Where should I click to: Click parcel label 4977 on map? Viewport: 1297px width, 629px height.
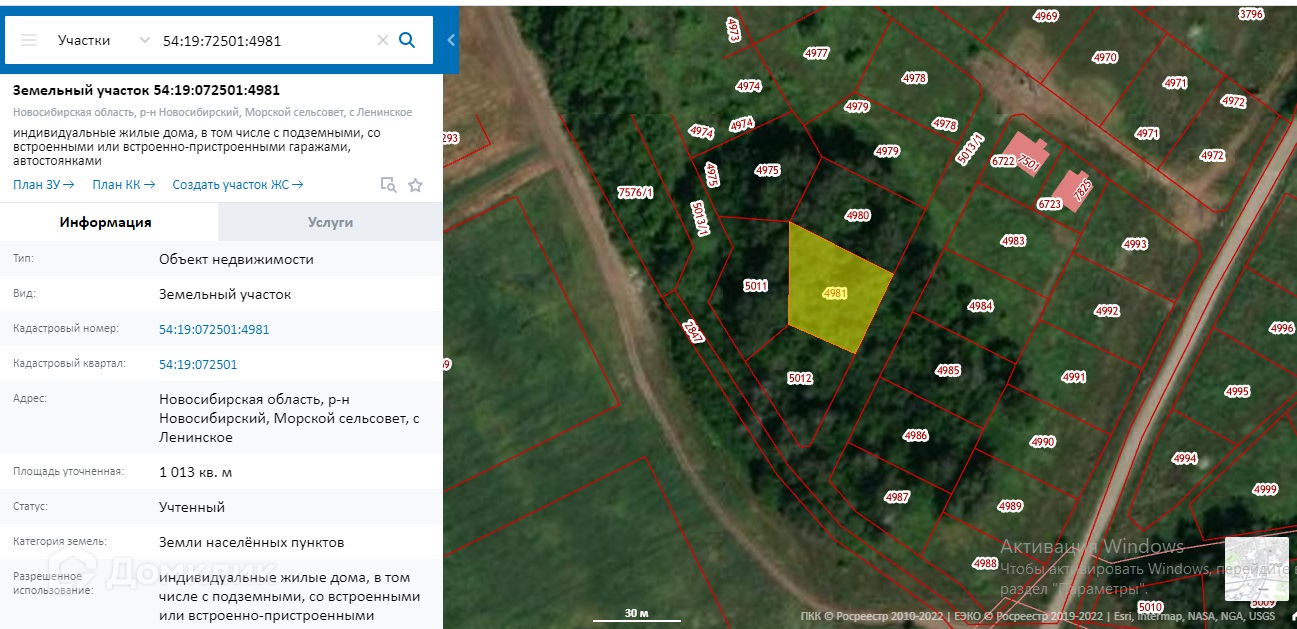click(x=817, y=54)
